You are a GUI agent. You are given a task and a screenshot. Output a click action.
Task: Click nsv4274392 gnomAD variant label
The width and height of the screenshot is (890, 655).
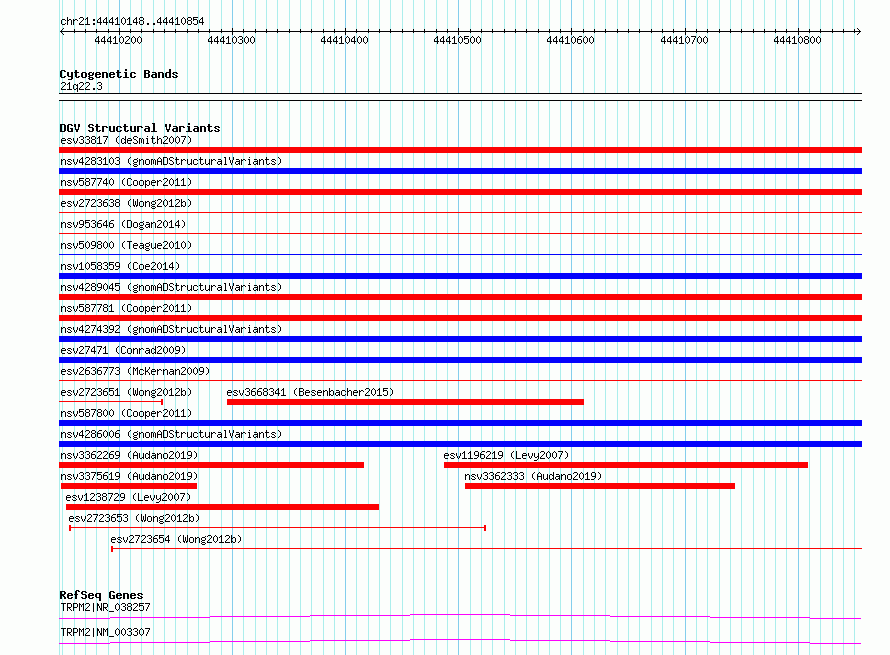(171, 329)
